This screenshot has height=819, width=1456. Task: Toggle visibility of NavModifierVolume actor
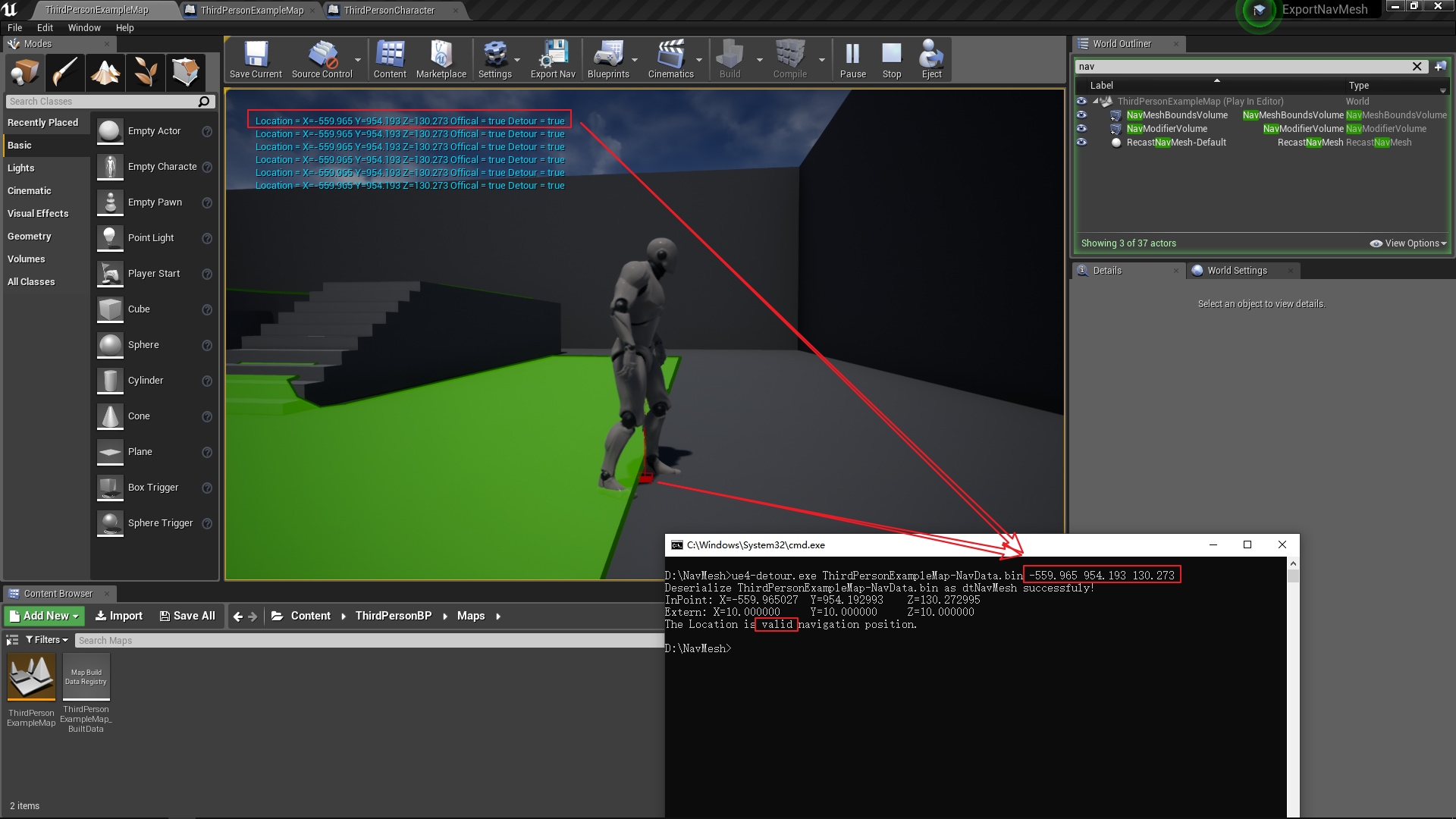(1081, 129)
